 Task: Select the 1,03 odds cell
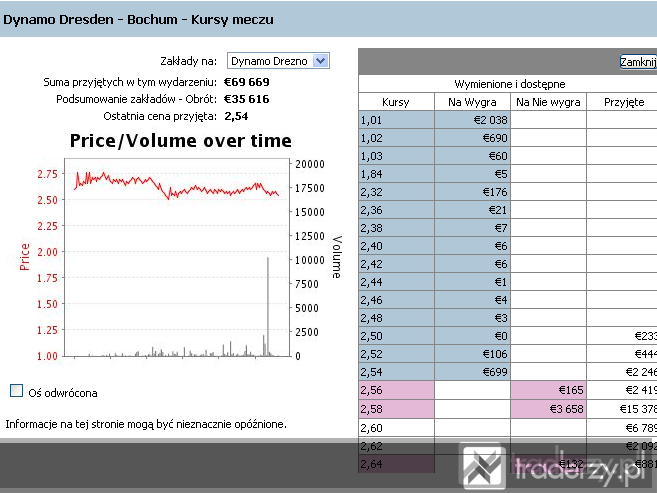point(396,156)
